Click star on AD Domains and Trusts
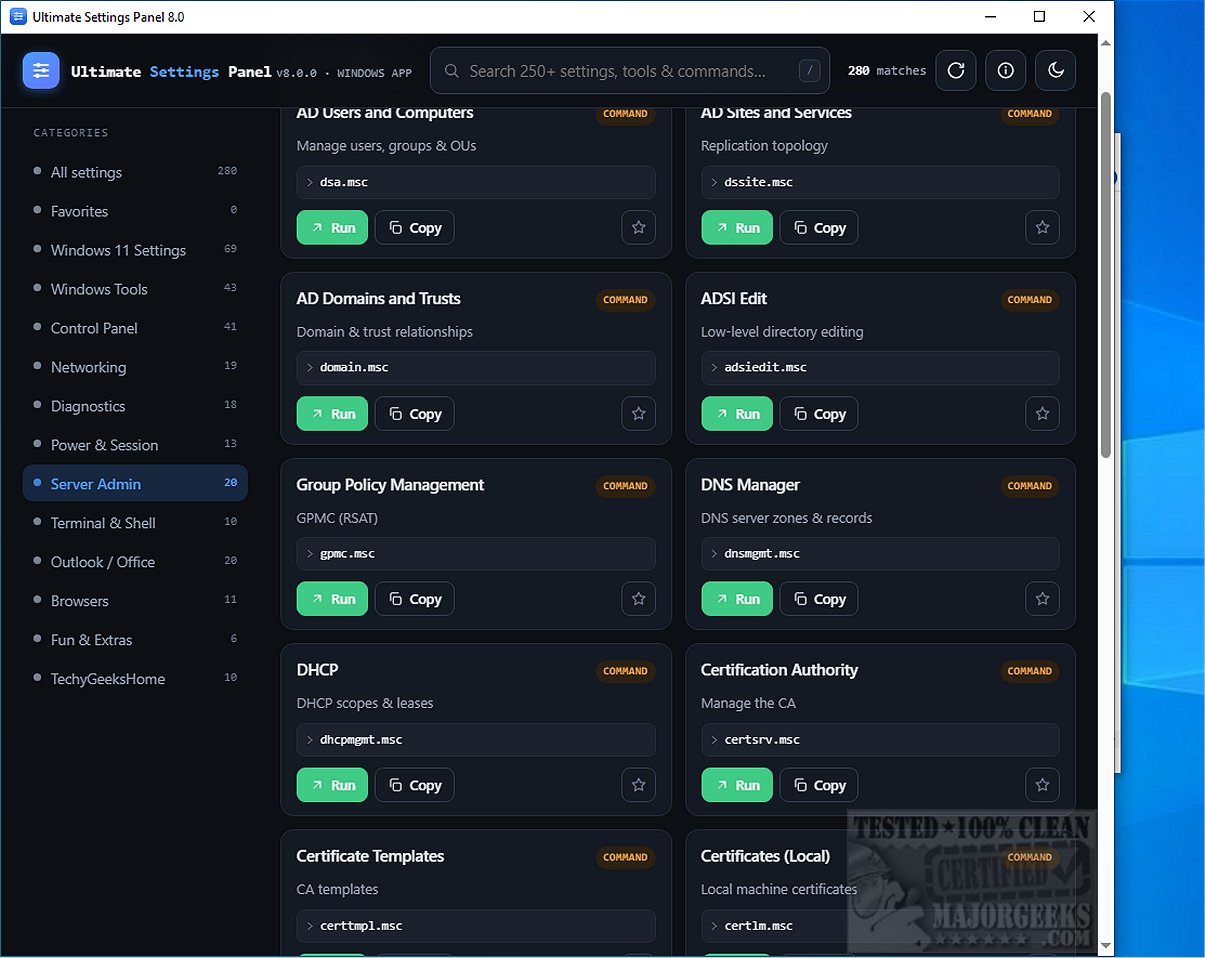Screen dimensions: 1205x958 click(638, 413)
